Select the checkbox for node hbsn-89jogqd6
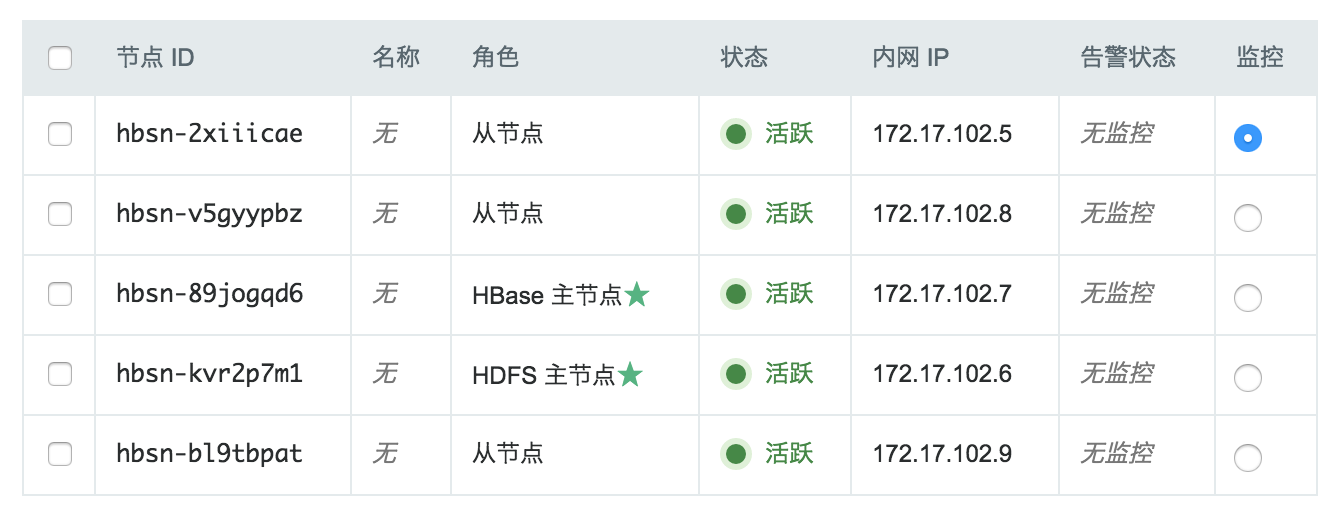Image resolution: width=1336 pixels, height=516 pixels. click(60, 294)
